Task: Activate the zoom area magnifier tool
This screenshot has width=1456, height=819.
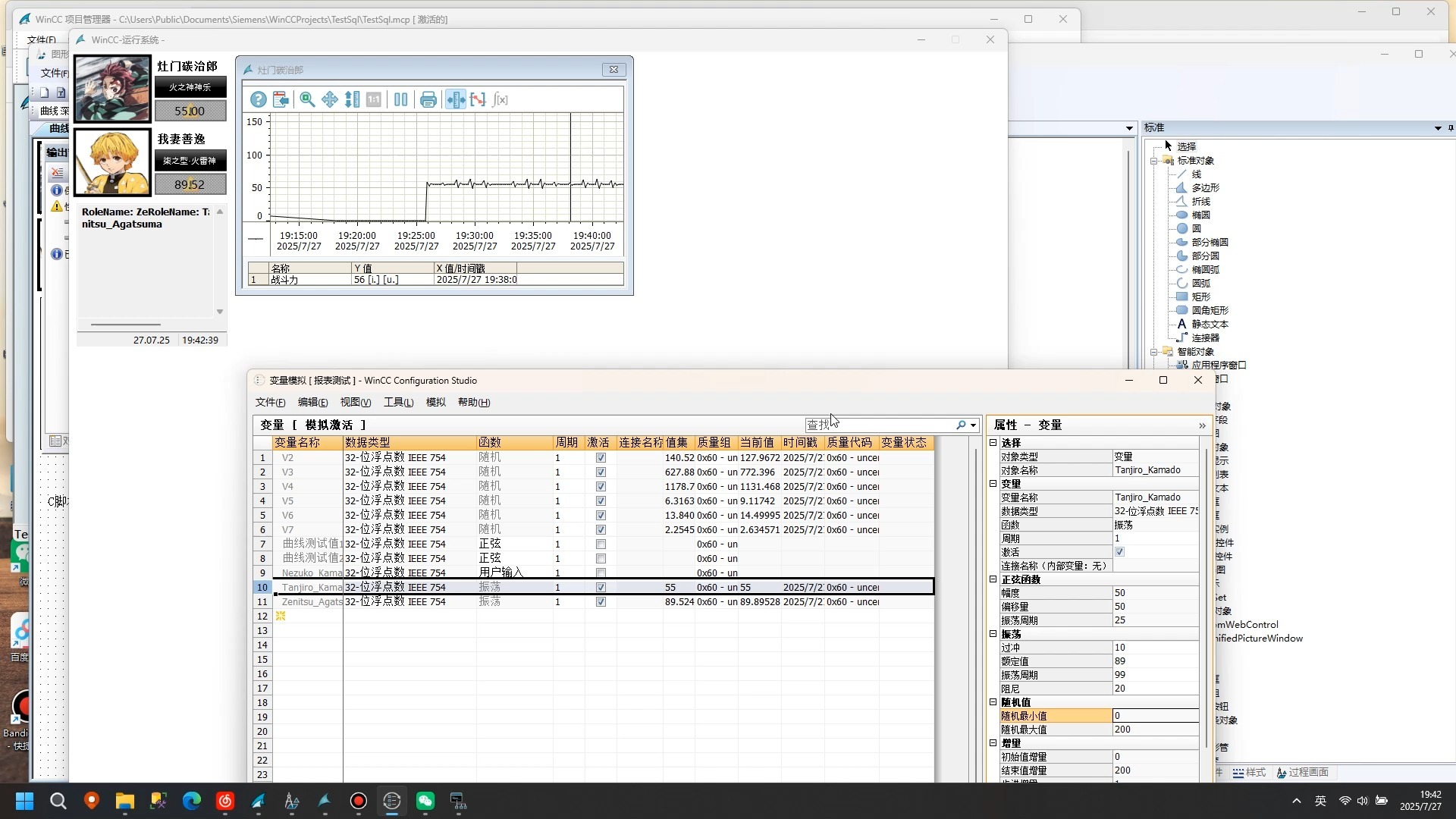Action: tap(307, 99)
